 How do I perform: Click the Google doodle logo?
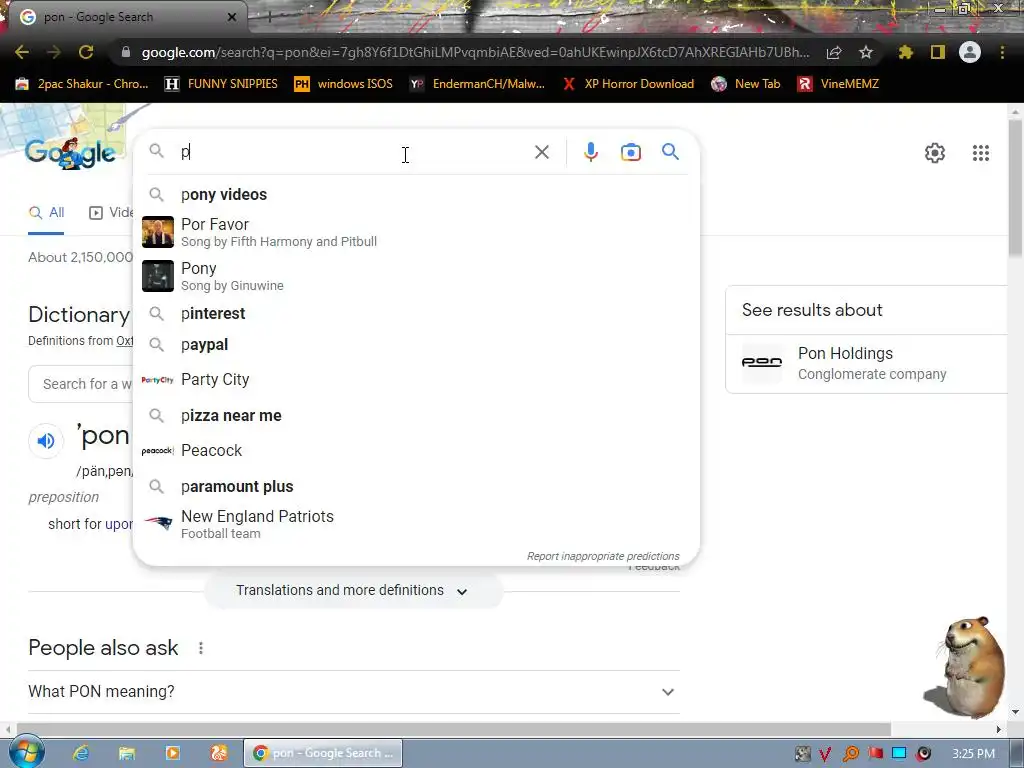pyautogui.click(x=71, y=152)
